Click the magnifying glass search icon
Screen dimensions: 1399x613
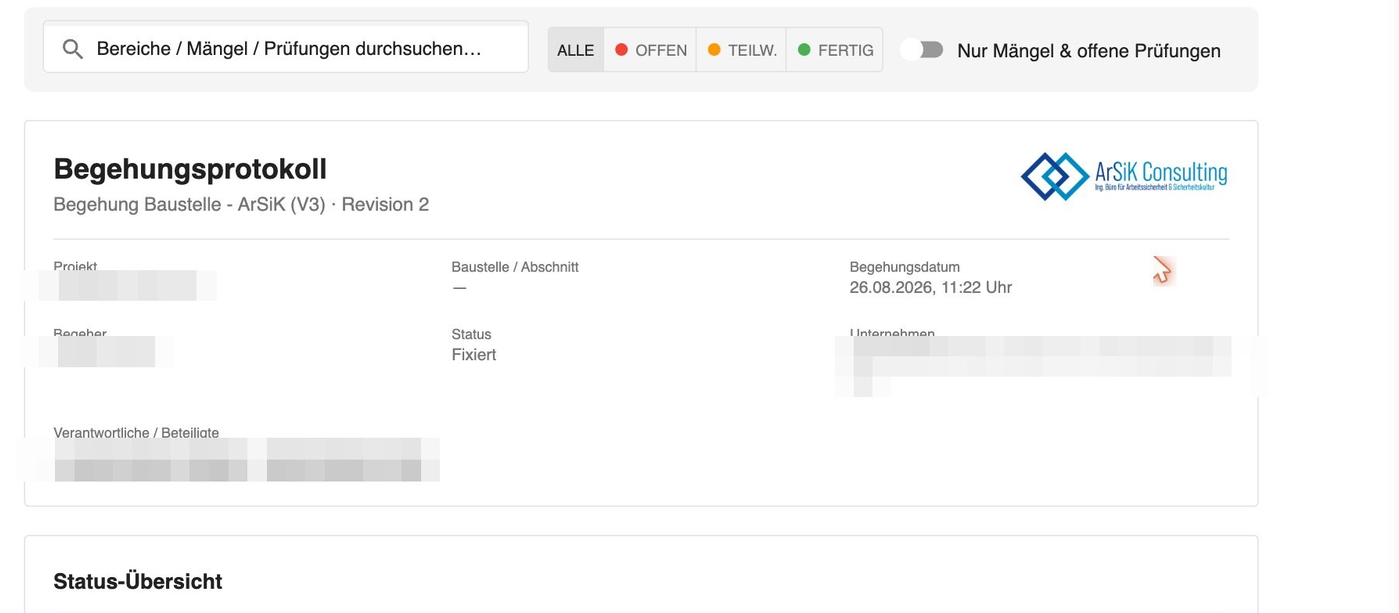coord(73,49)
